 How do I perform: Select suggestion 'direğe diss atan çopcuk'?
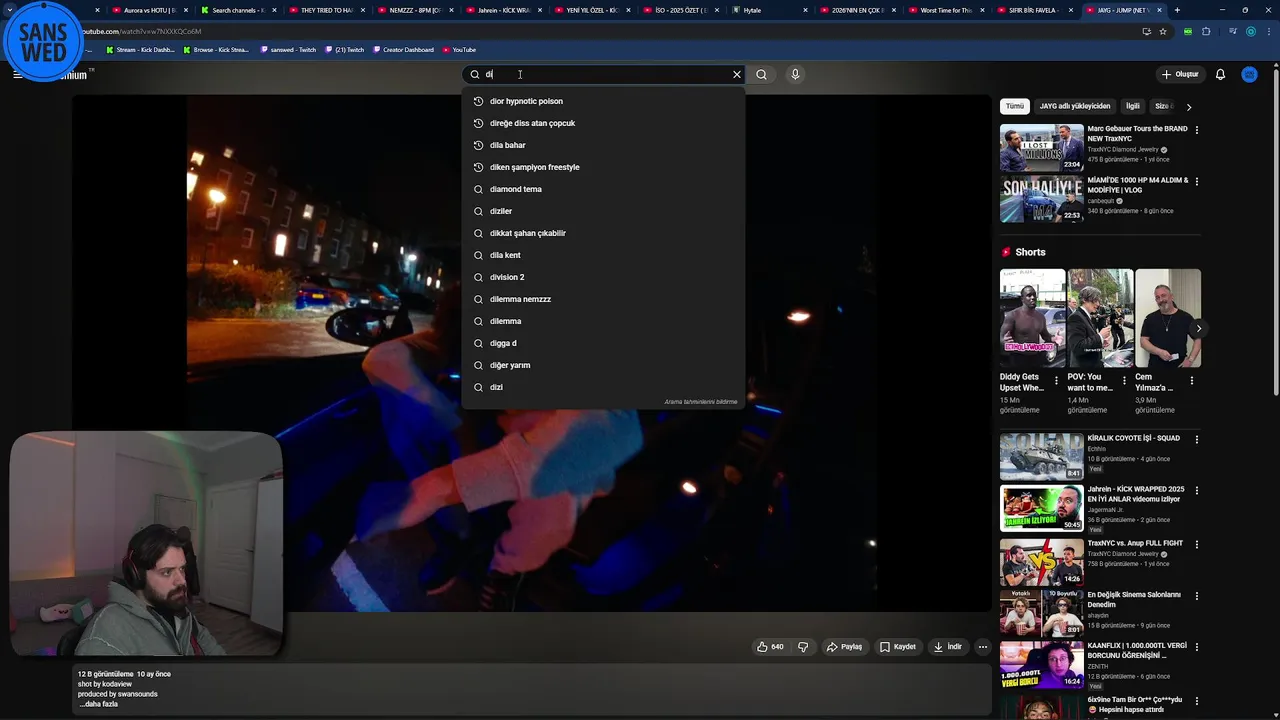click(603, 123)
